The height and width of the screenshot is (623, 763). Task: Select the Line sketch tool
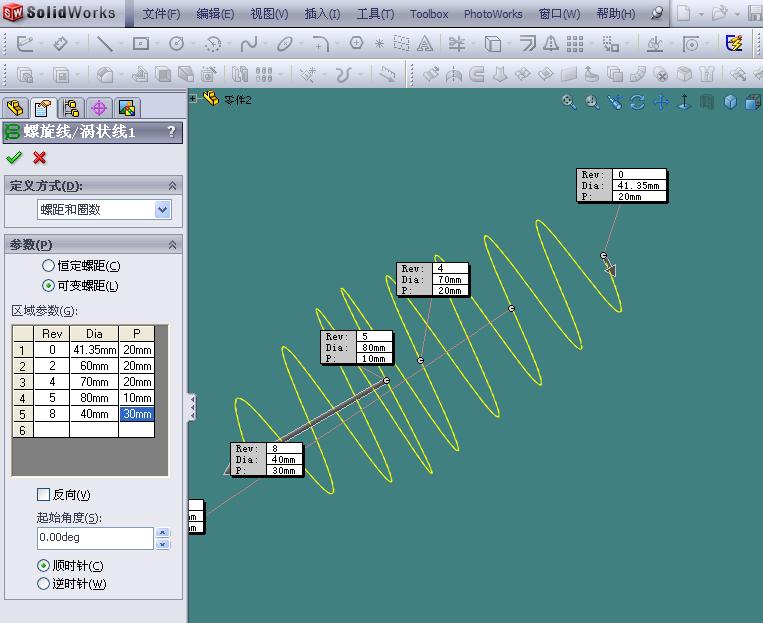[104, 44]
